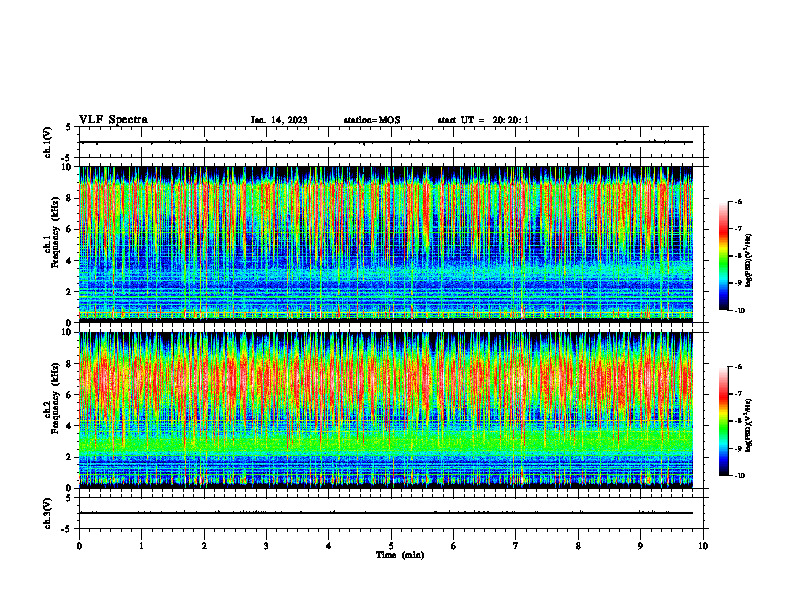Click the '8' tick on the Time axis

click(x=578, y=546)
